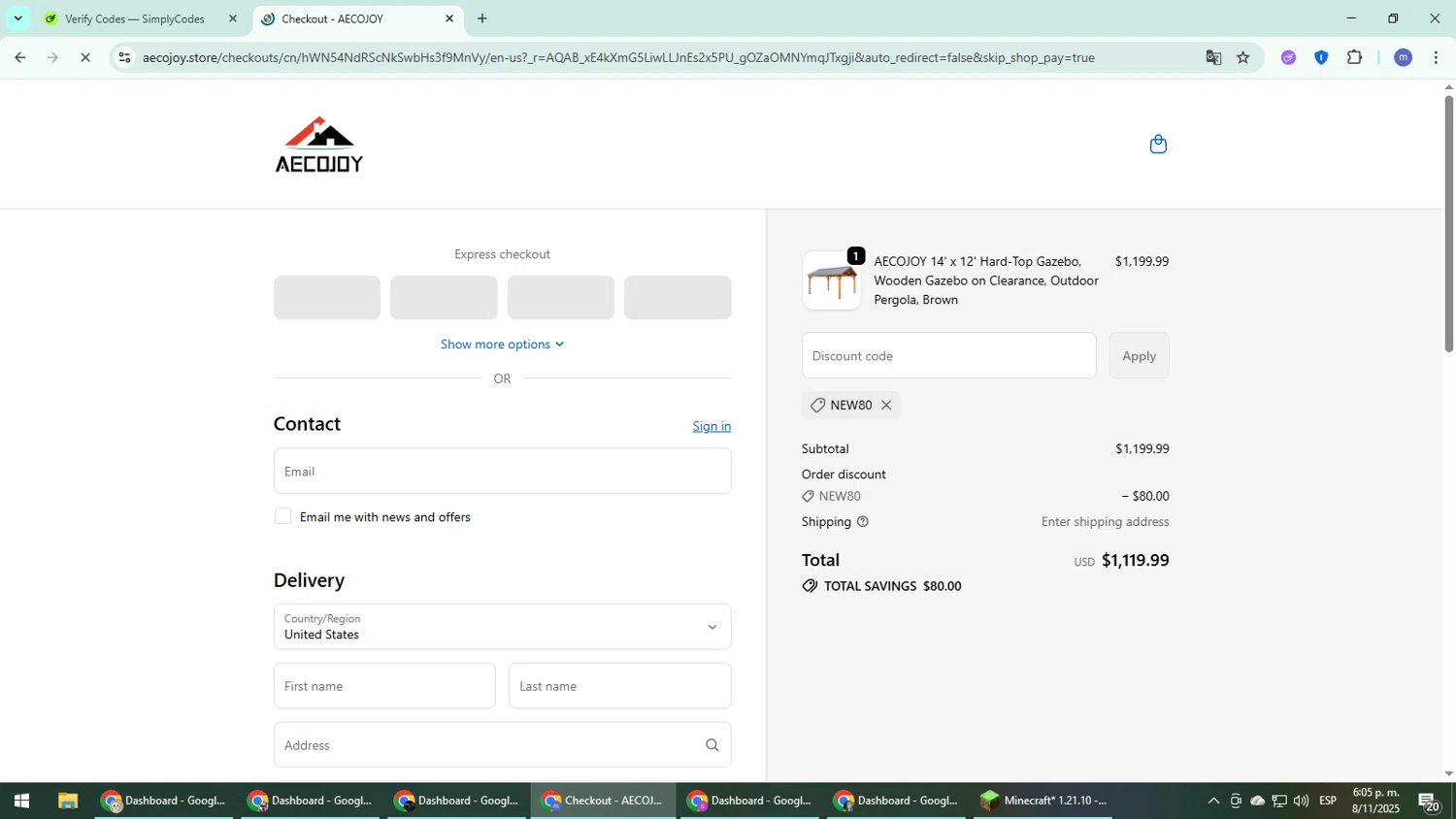Open the purple circular extension icon
The height and width of the screenshot is (819, 1456).
1288,58
